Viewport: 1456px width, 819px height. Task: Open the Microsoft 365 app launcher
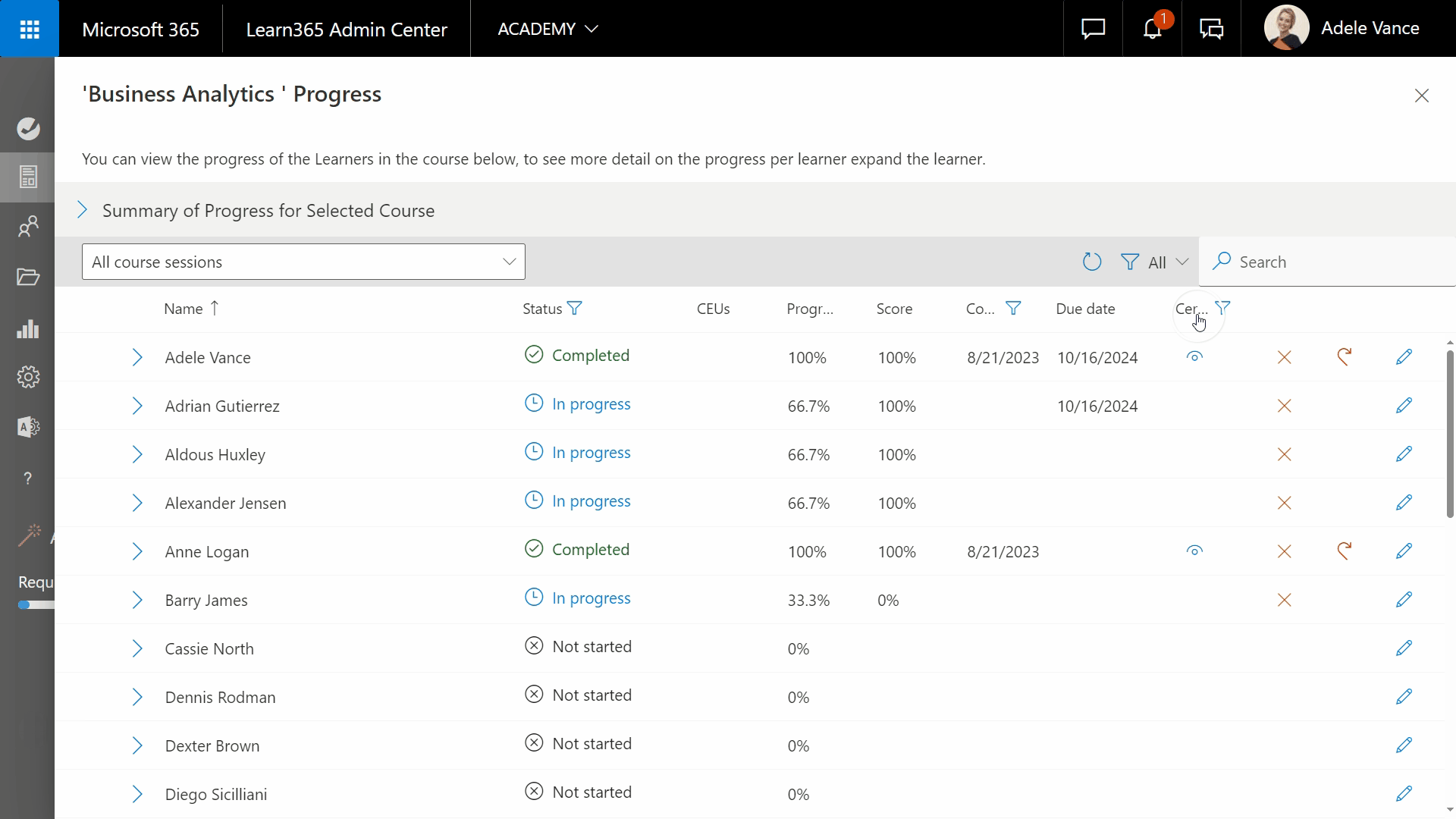[x=30, y=29]
